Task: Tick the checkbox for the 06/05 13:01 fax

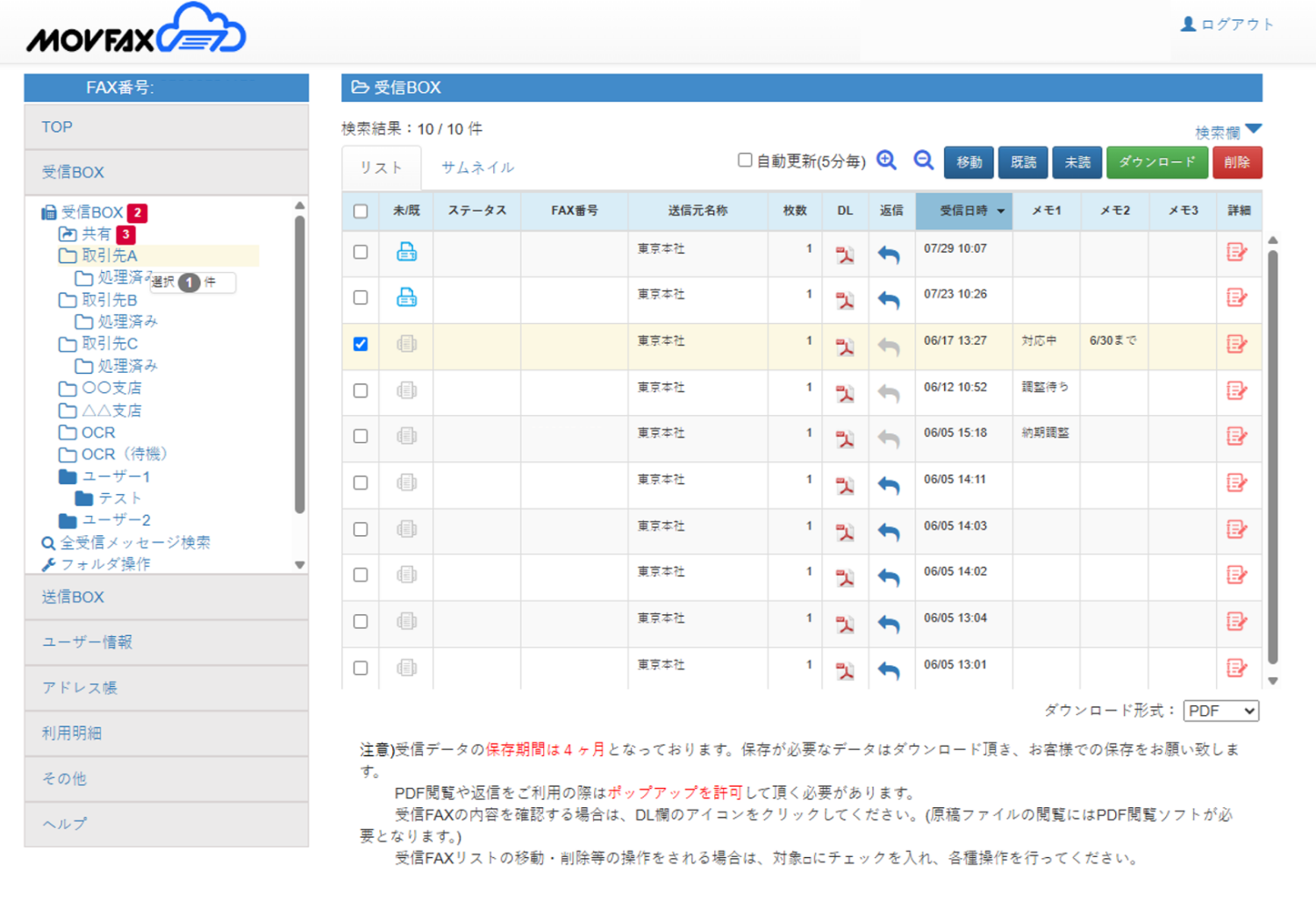Action: pyautogui.click(x=361, y=668)
